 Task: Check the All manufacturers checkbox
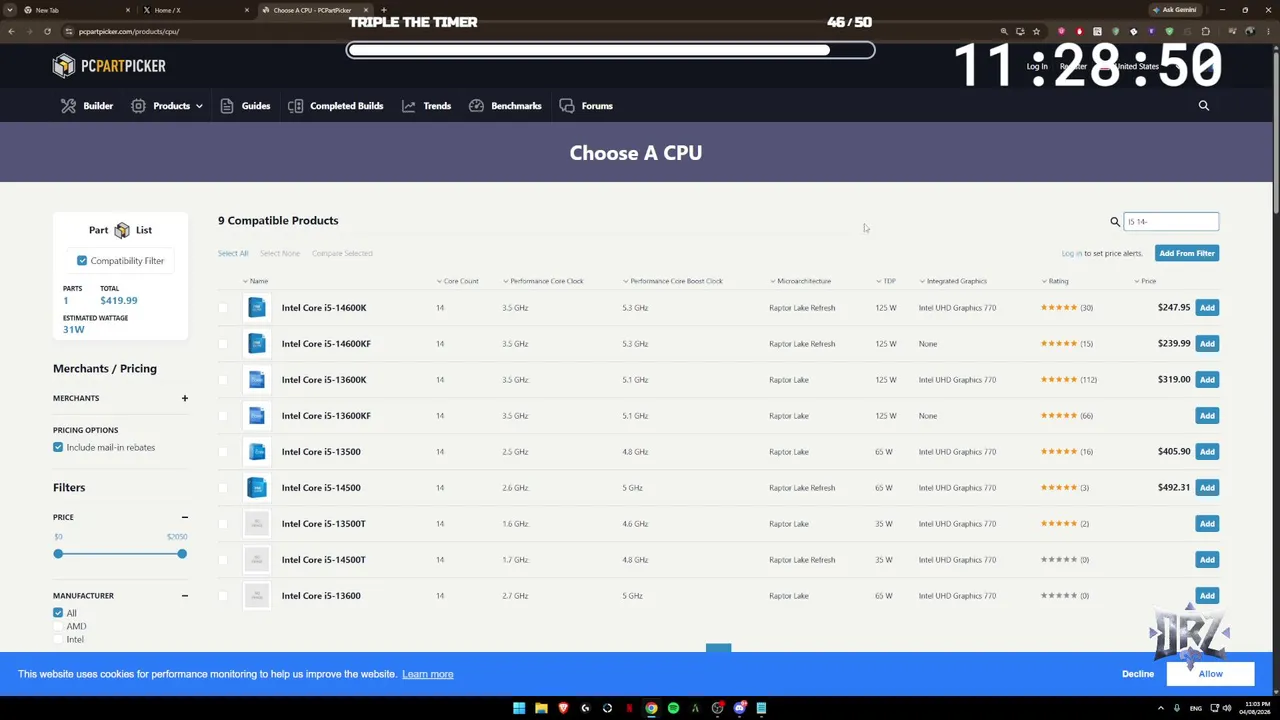coord(58,613)
